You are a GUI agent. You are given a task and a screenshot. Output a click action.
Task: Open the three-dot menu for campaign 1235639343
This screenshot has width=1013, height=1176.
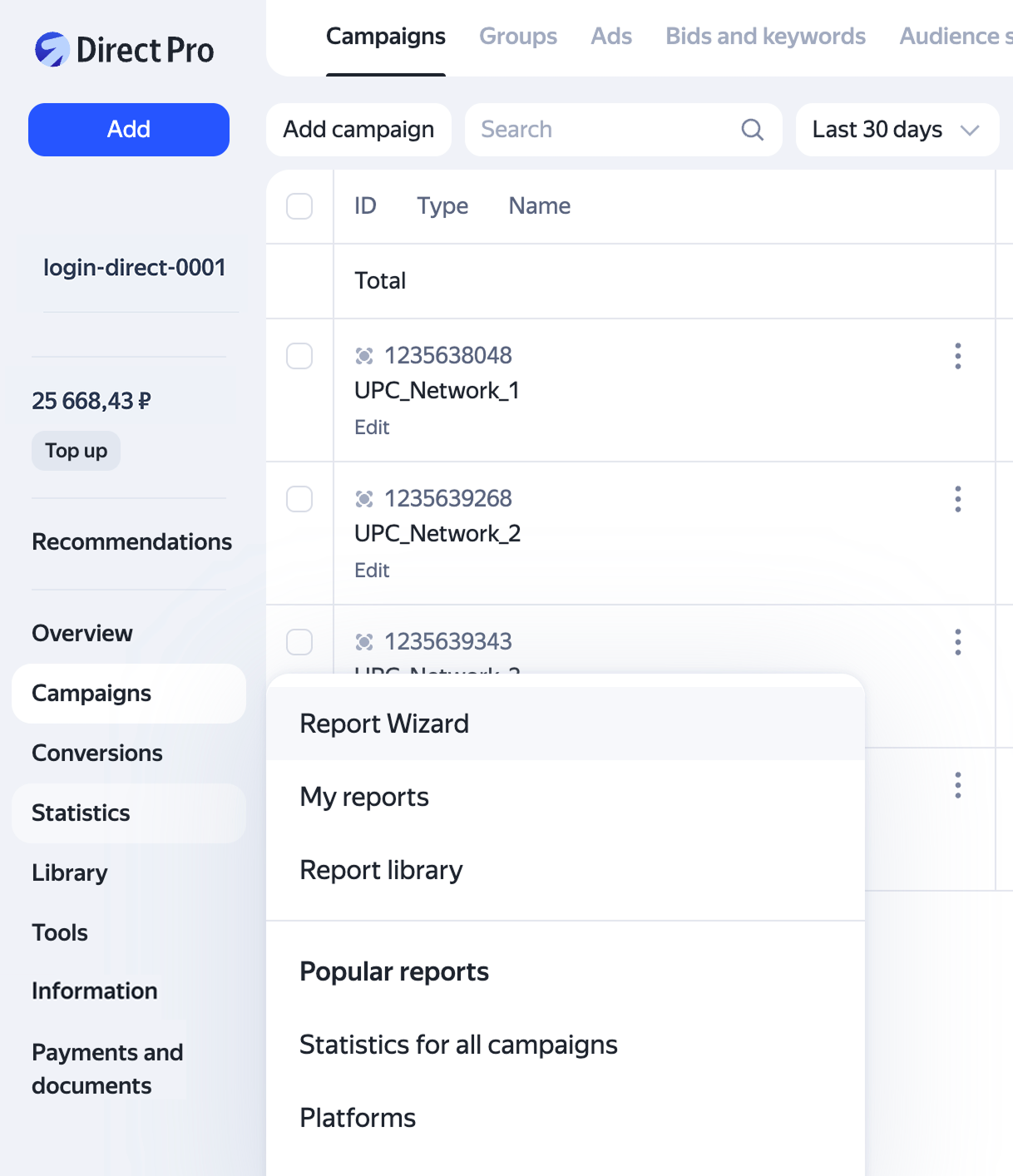point(958,642)
